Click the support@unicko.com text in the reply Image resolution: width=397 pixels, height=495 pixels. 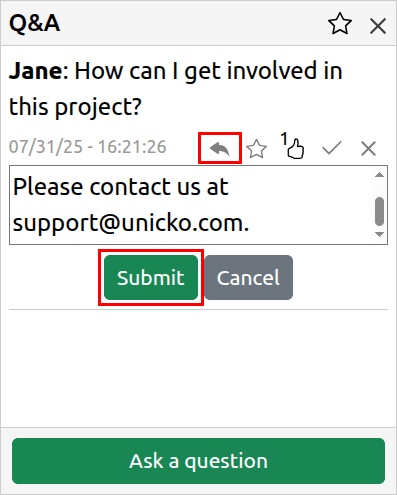click(131, 223)
